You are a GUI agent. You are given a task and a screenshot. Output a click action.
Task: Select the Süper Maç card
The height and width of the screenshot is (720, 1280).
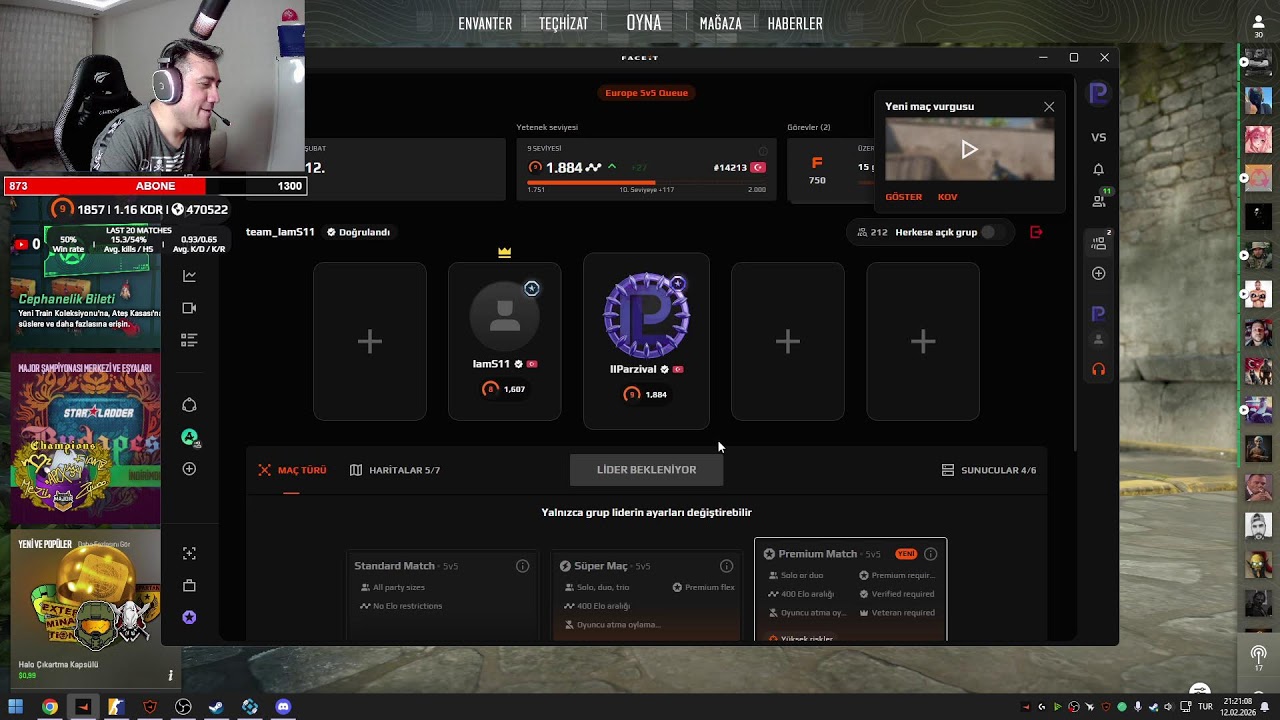[x=645, y=595]
